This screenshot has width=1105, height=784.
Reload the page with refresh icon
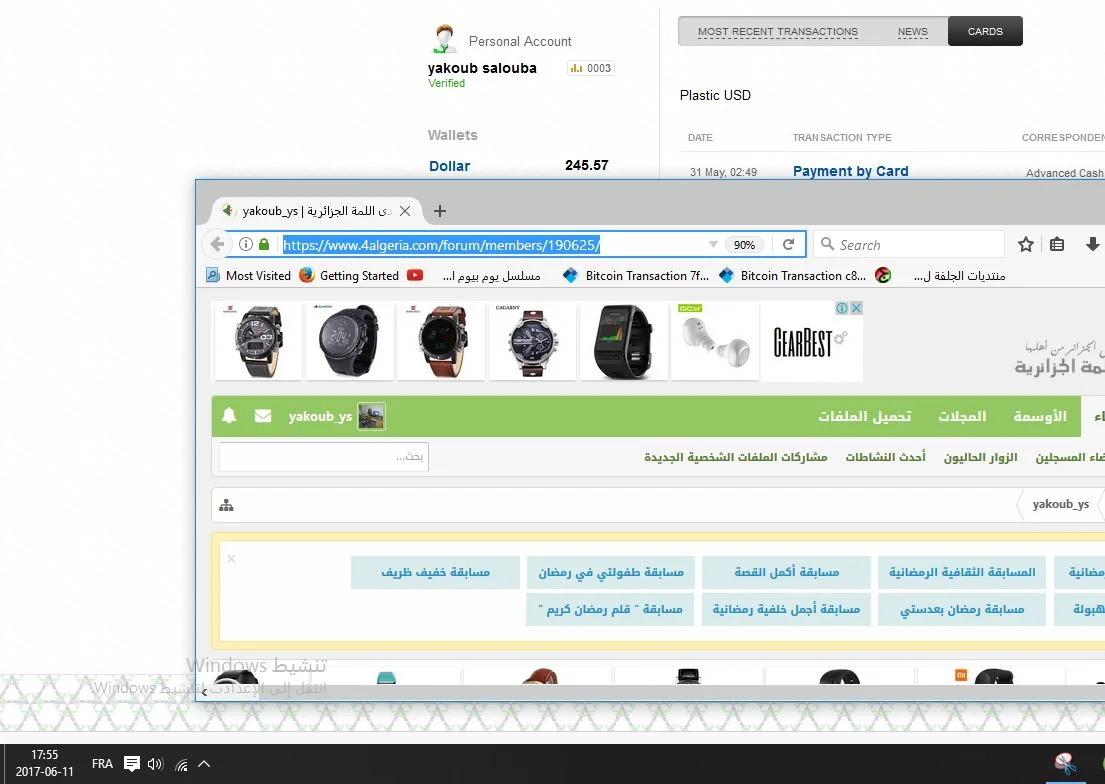[789, 245]
